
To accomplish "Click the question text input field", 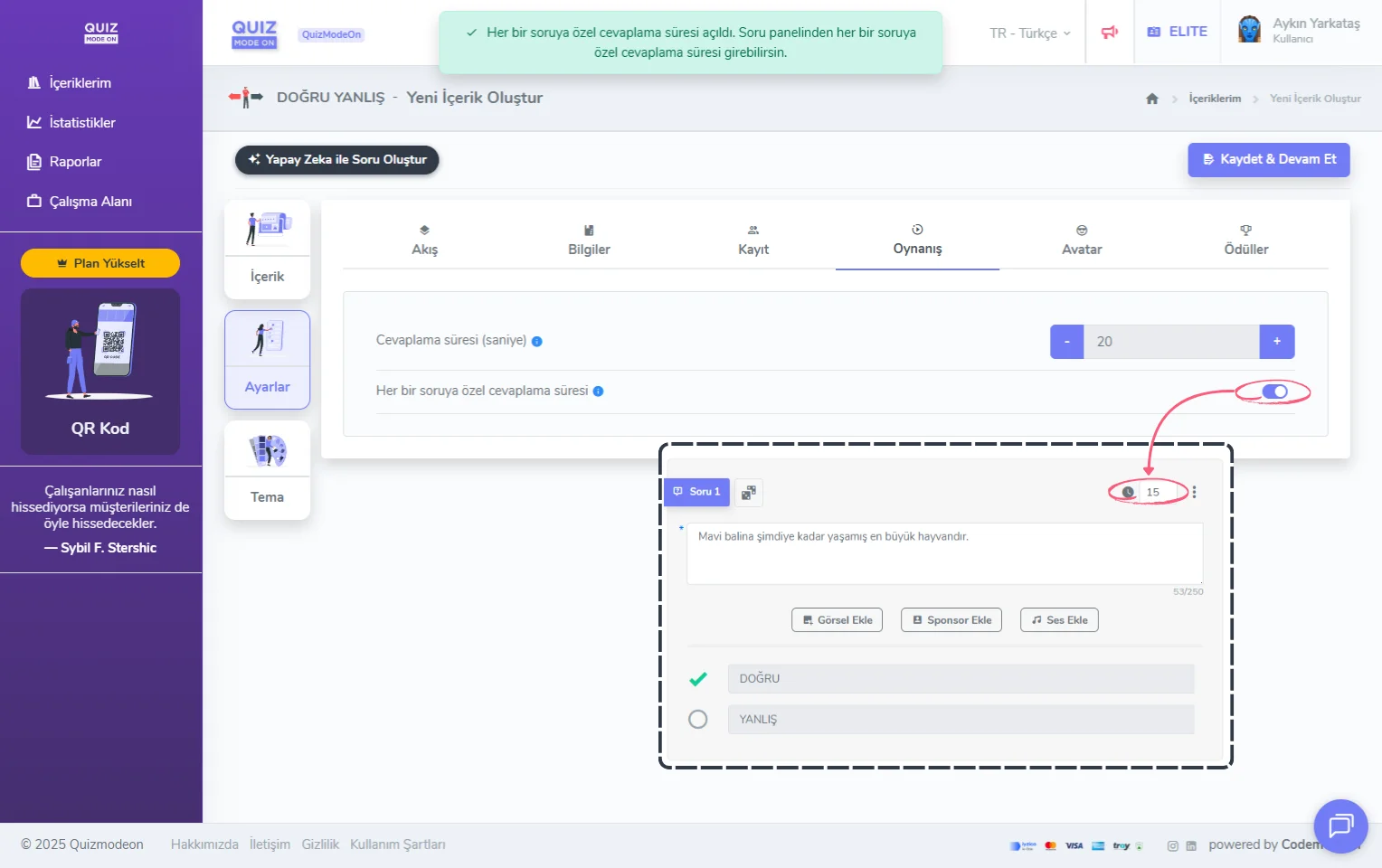I will click(943, 553).
